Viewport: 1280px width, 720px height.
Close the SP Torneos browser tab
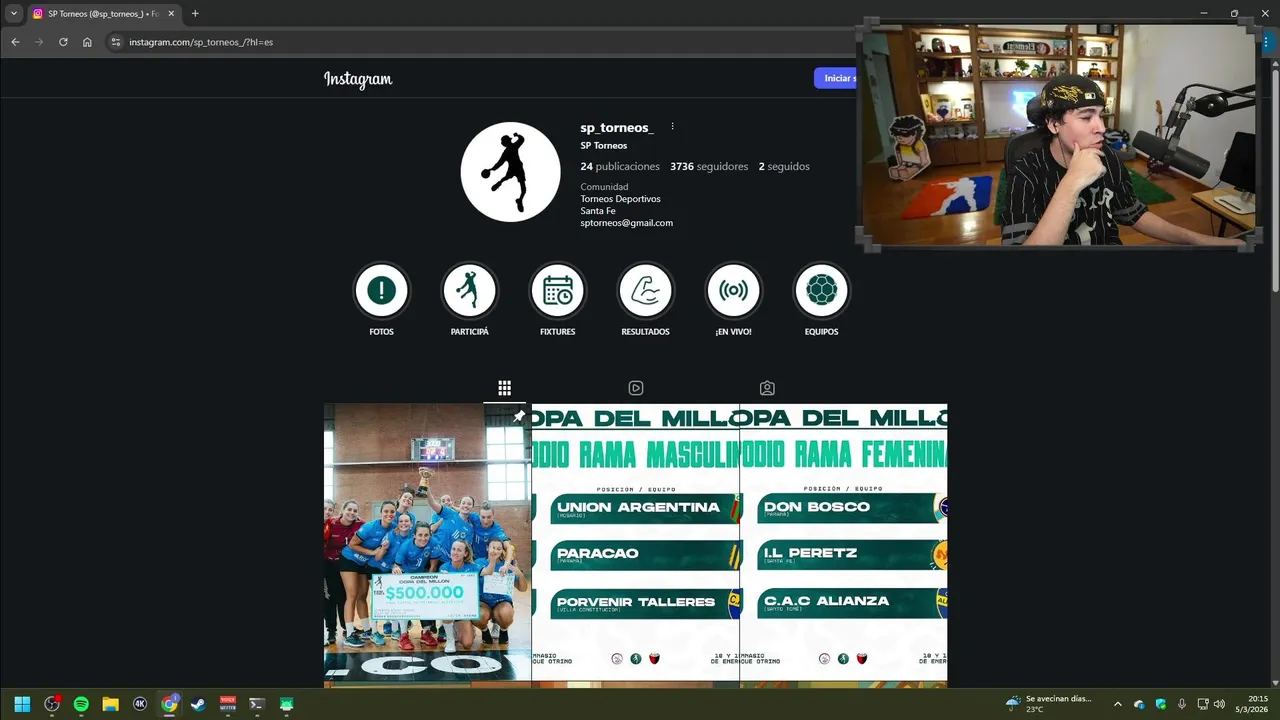point(169,14)
